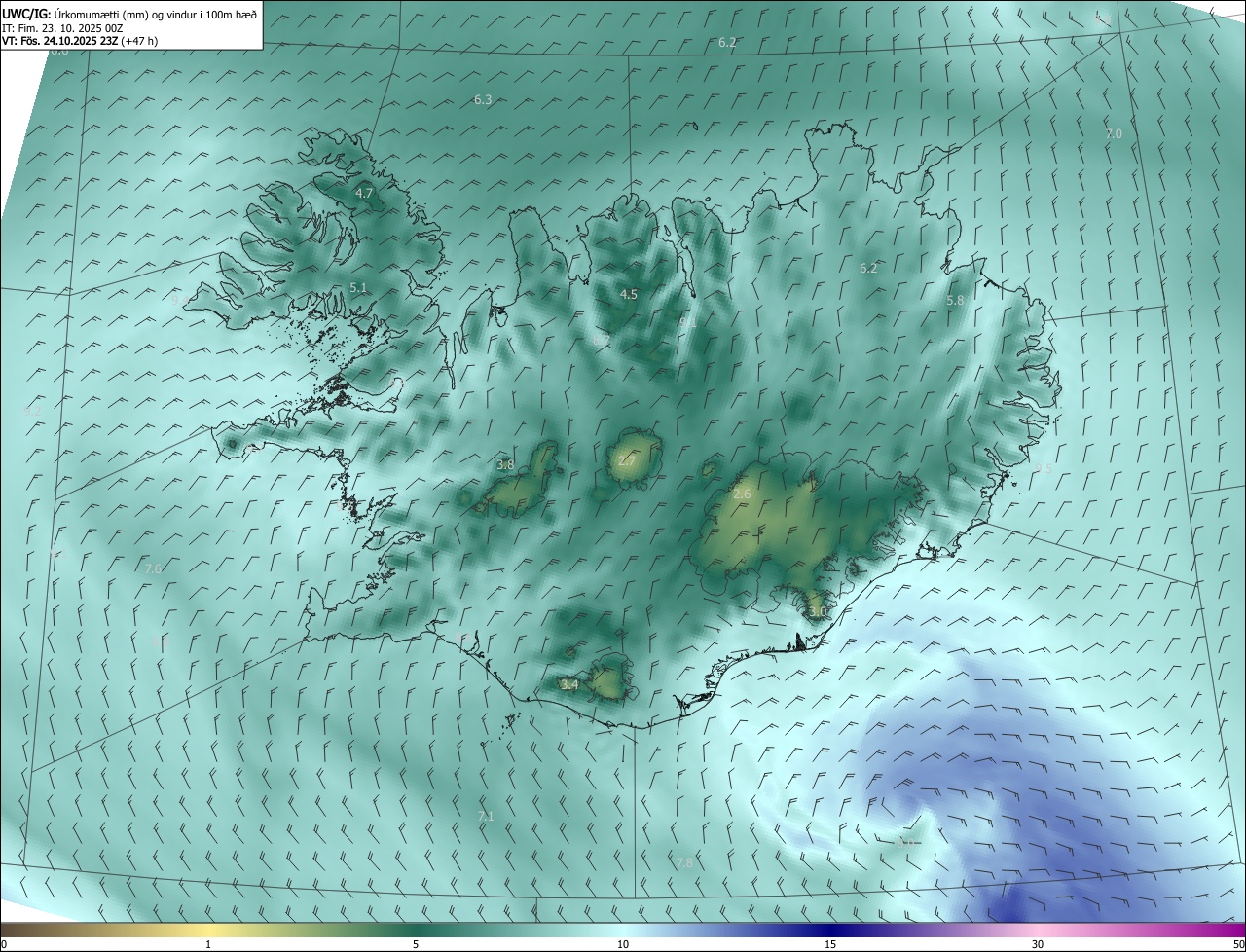This screenshot has width=1246, height=952.
Task: Click the 5.1 value label on the map
Action: point(358,287)
